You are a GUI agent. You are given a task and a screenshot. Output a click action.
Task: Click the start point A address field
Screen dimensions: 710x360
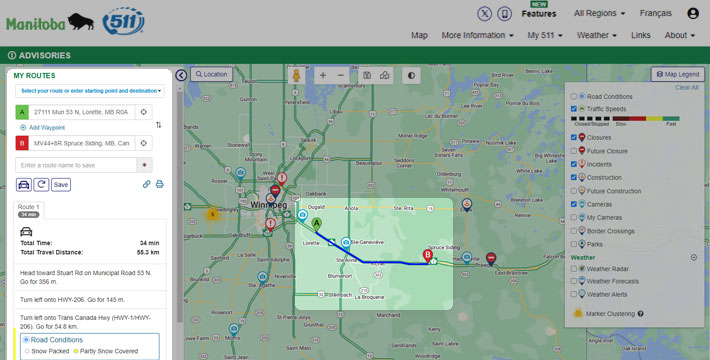pos(82,112)
